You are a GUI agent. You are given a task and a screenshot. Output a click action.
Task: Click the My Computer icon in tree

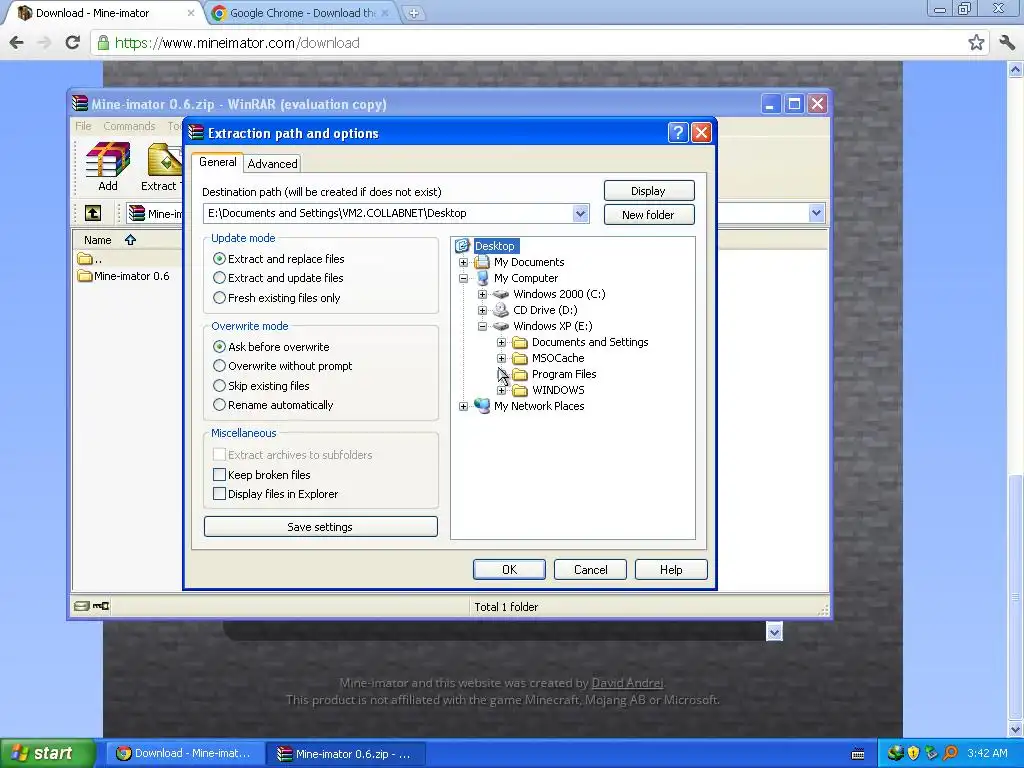[x=482, y=278]
